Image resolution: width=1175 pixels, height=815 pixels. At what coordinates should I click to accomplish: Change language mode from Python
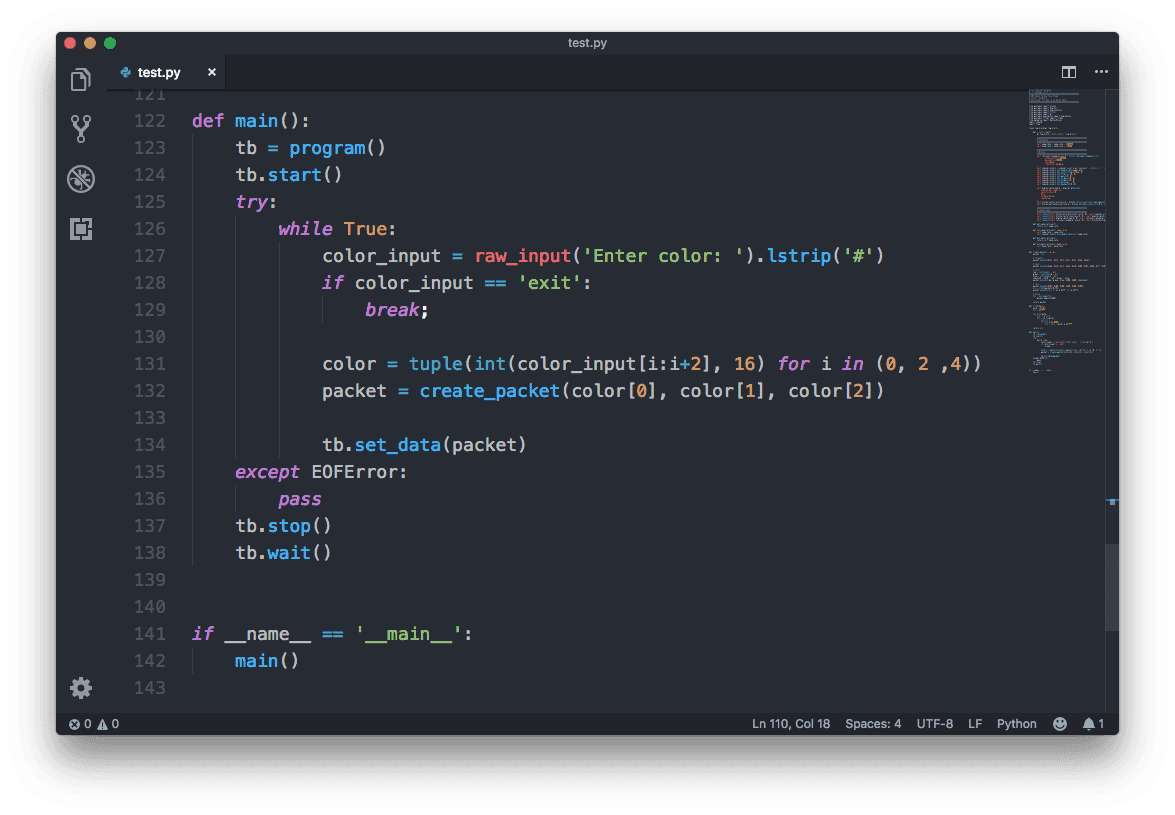point(1016,724)
